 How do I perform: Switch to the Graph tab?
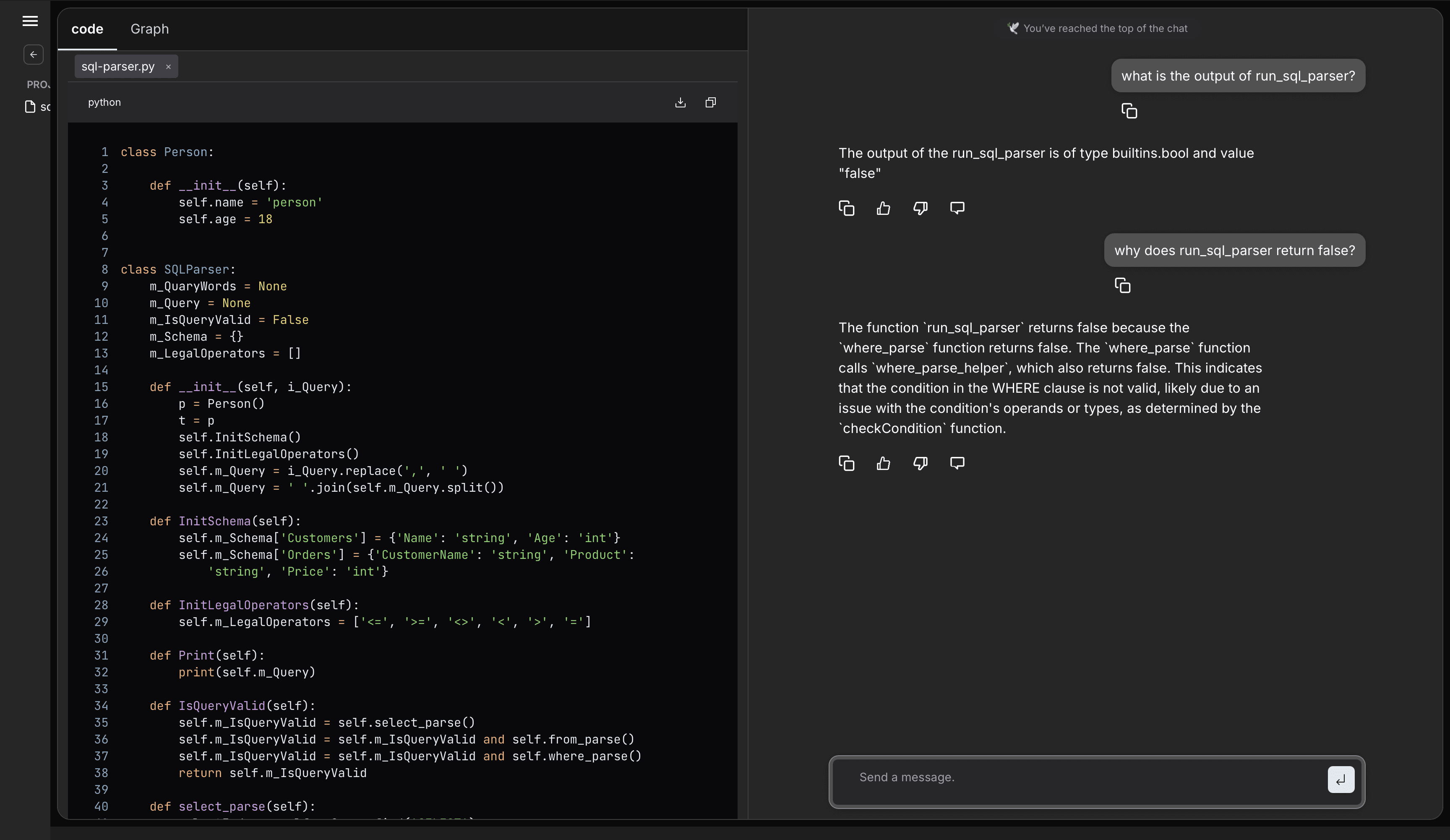click(x=150, y=29)
